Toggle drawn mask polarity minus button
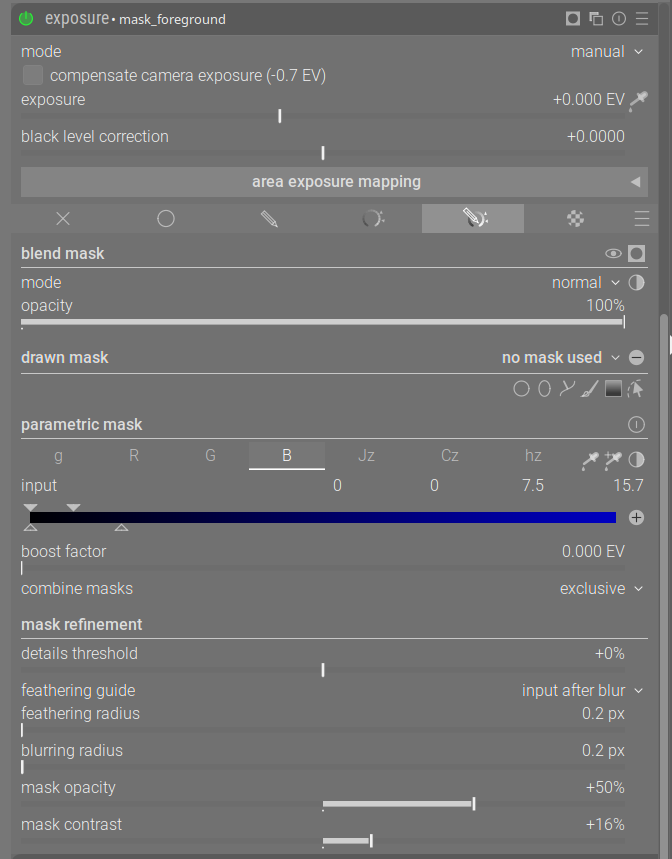The height and width of the screenshot is (859, 672). [637, 358]
